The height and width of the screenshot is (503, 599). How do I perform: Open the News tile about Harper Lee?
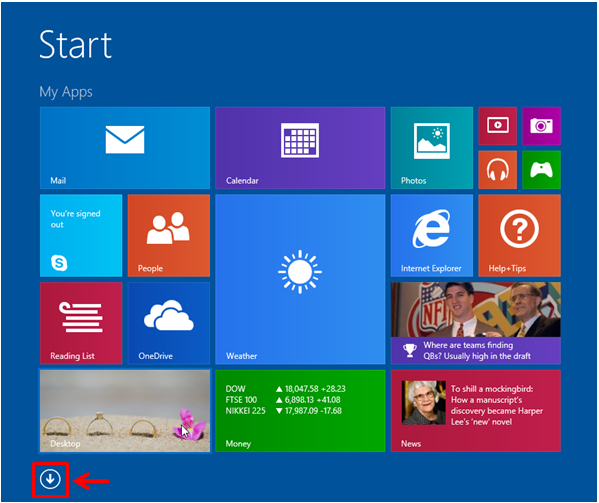[476, 411]
